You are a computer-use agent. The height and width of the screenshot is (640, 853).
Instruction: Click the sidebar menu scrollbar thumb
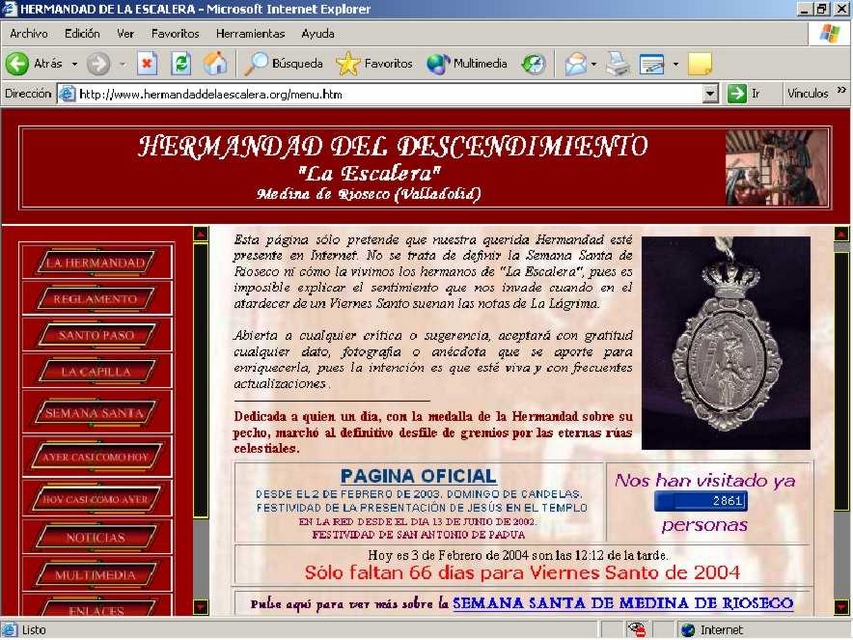tap(201, 380)
